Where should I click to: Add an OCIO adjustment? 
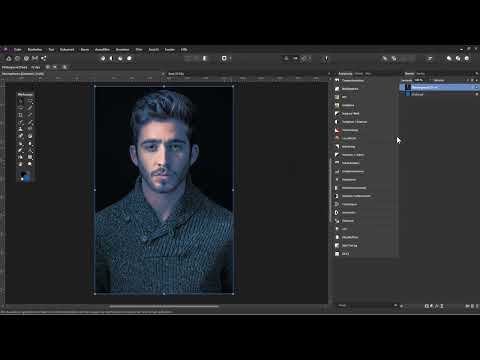click(365, 254)
